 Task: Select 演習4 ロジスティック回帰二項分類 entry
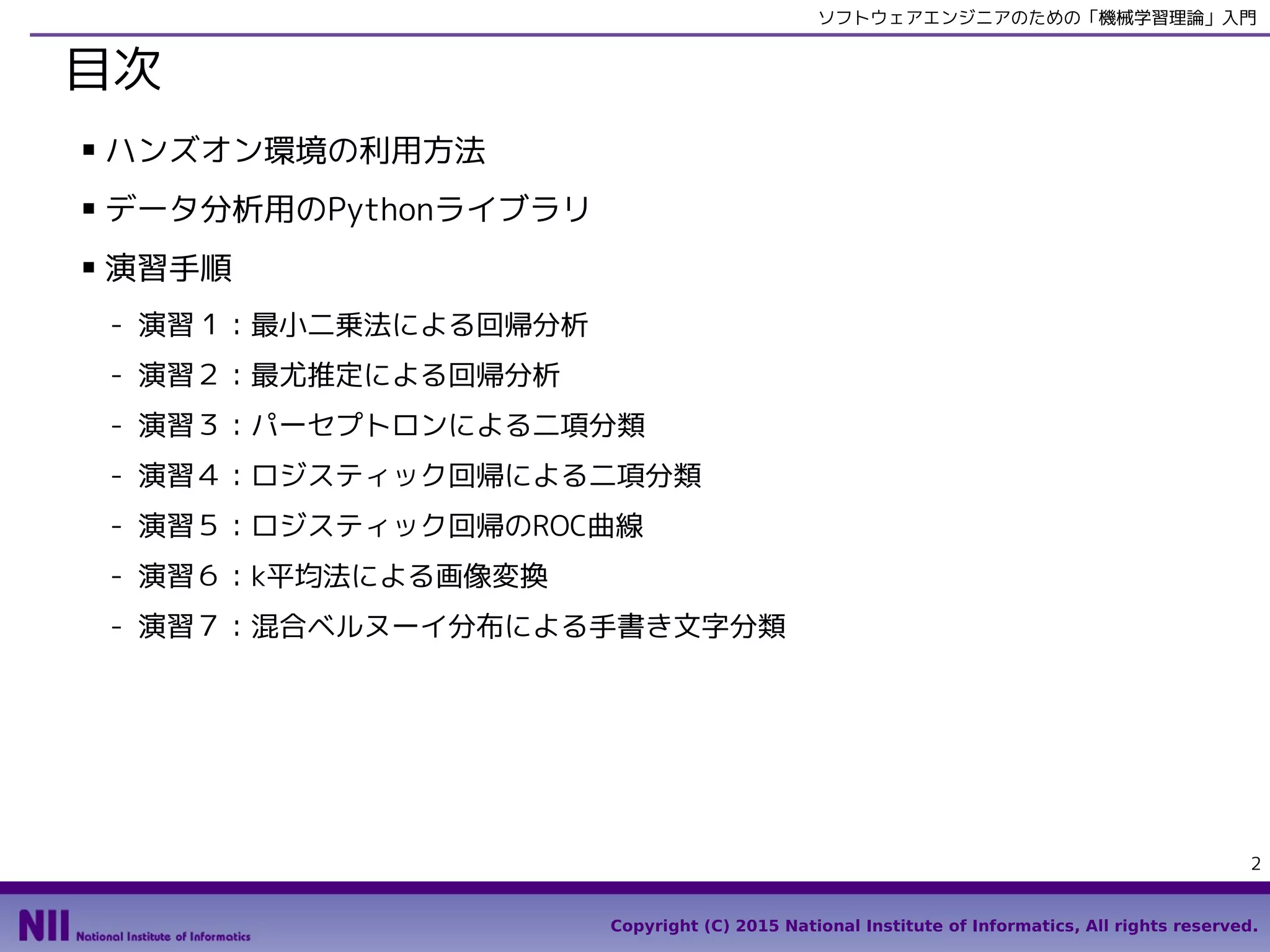pos(419,476)
